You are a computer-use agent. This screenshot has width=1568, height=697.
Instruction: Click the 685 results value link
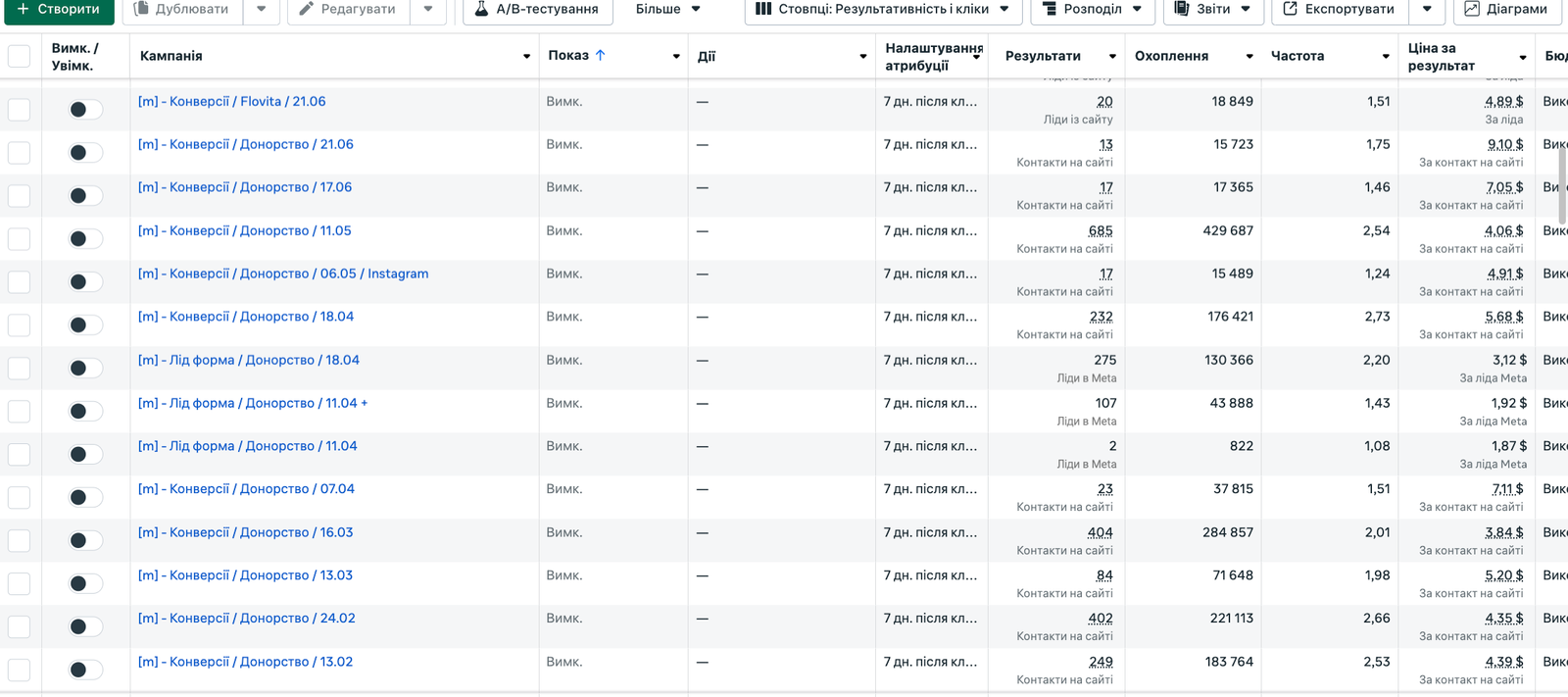click(1100, 231)
